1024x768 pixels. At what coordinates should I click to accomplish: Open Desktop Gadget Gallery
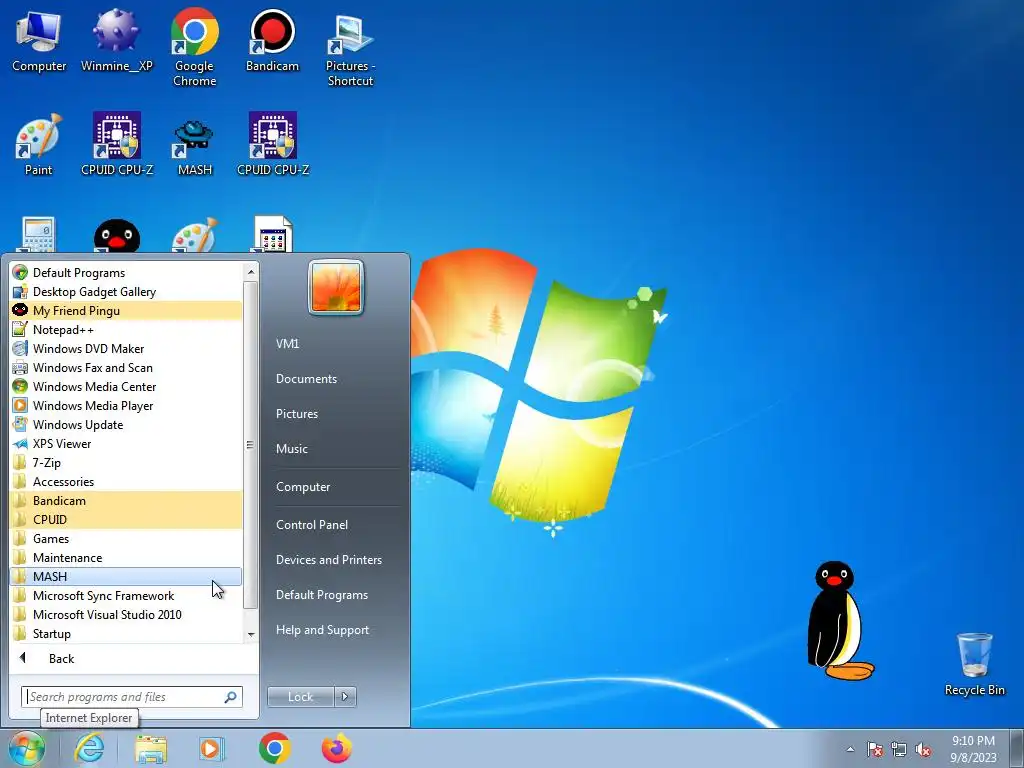click(x=126, y=291)
